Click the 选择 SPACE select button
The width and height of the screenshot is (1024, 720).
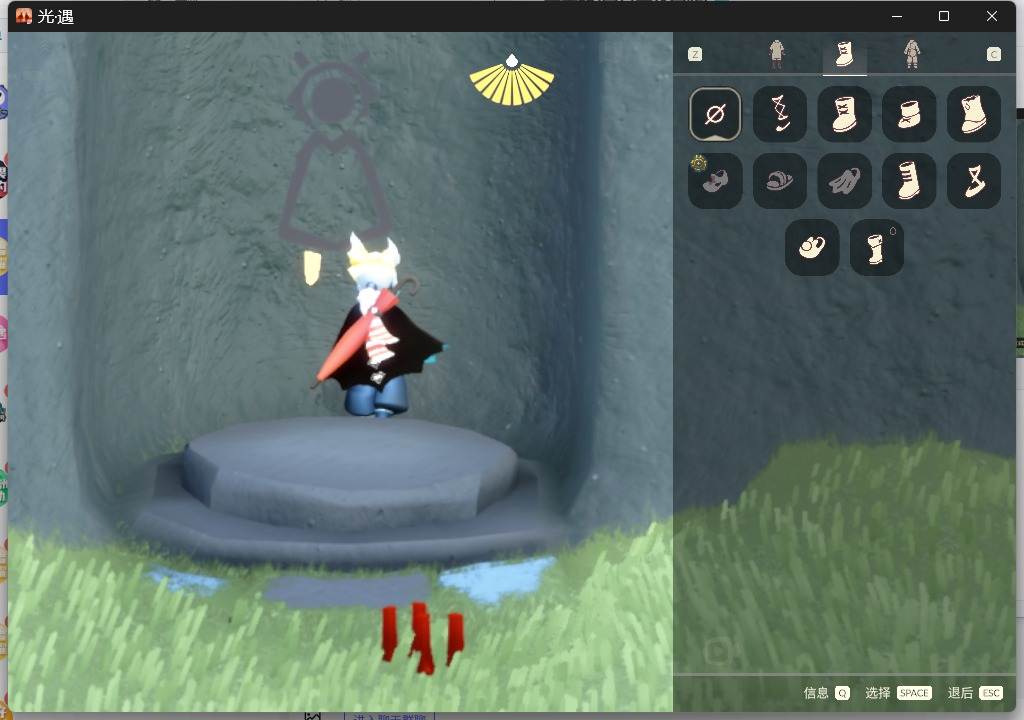898,693
